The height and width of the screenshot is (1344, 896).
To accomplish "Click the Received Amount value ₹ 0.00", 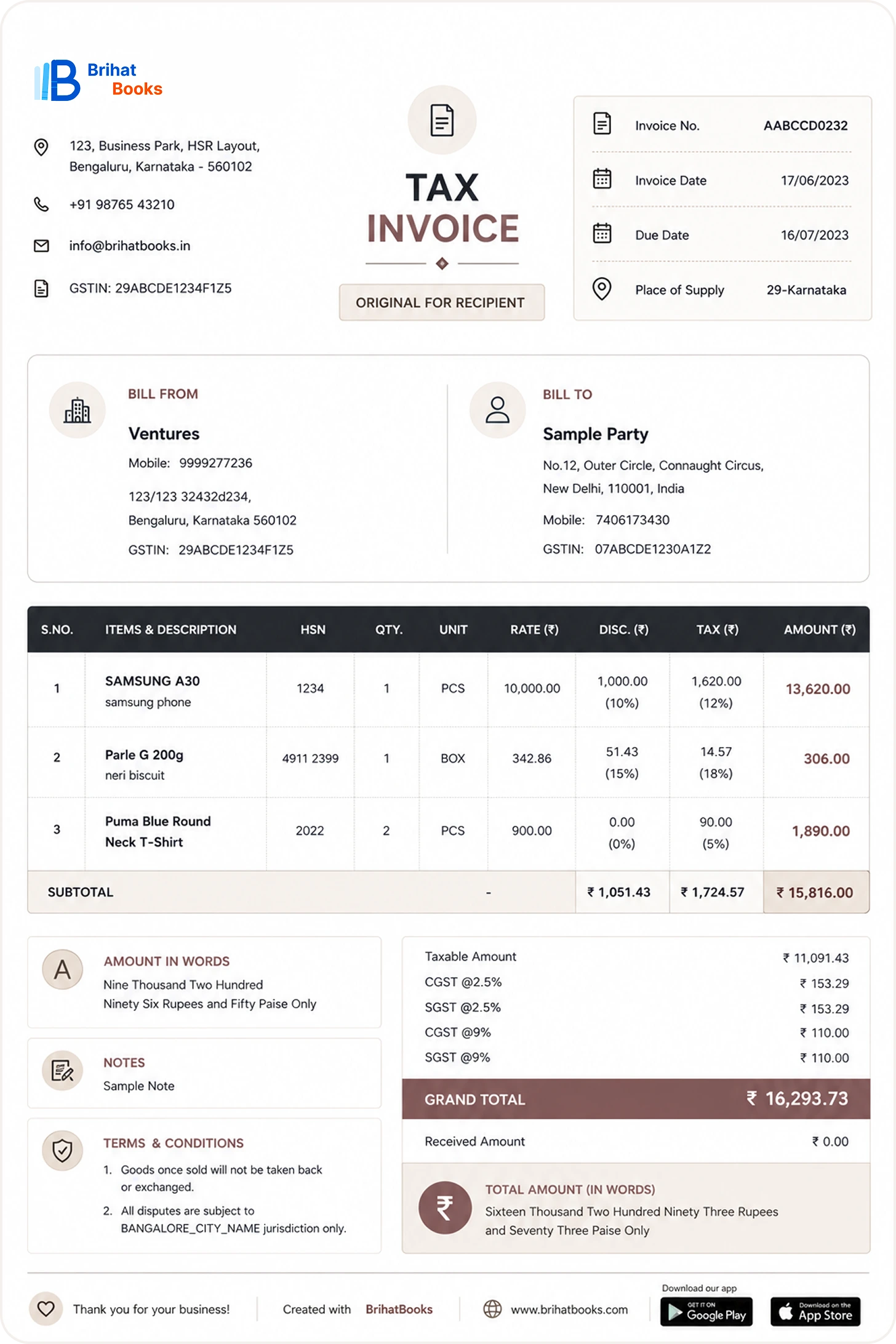I will coord(830,1142).
